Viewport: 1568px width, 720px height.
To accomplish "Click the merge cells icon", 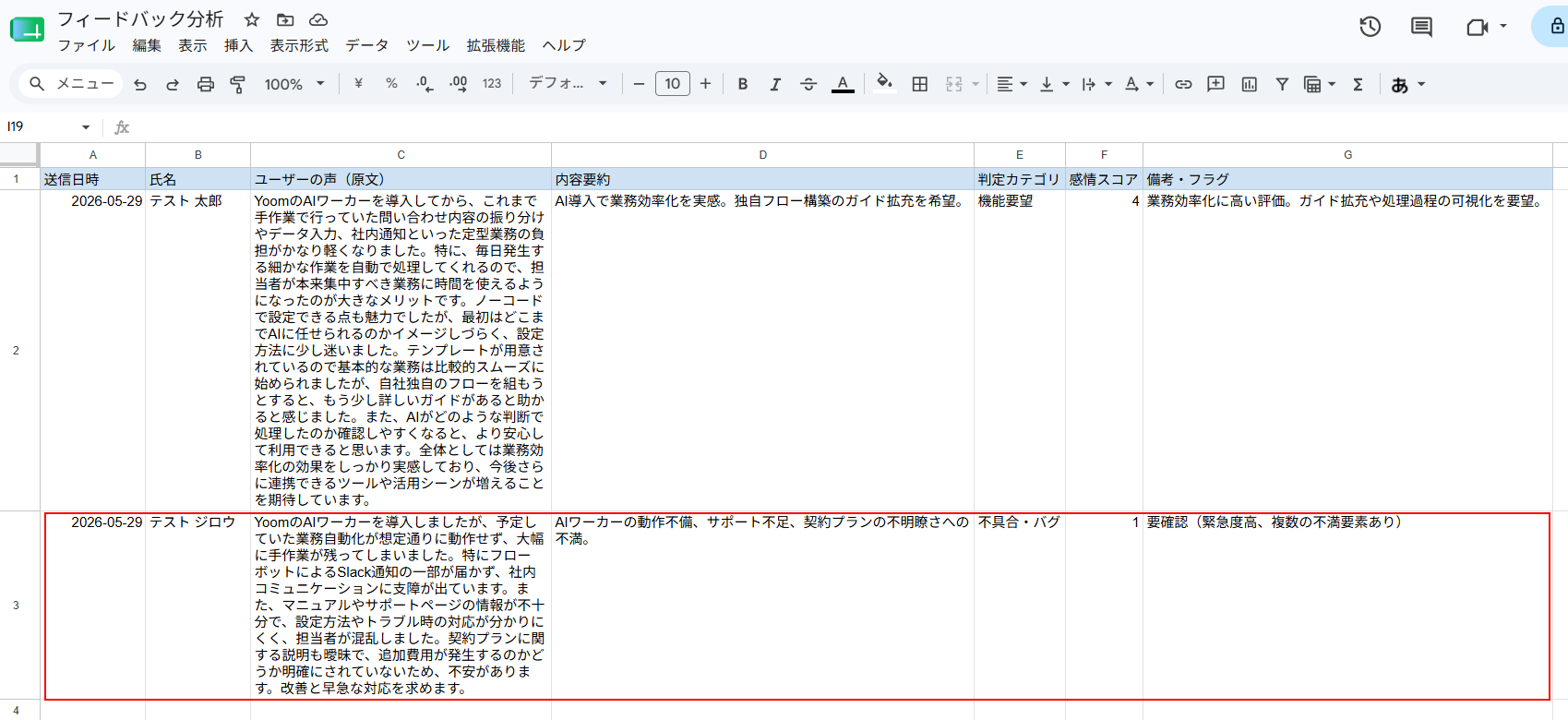I will [x=954, y=84].
